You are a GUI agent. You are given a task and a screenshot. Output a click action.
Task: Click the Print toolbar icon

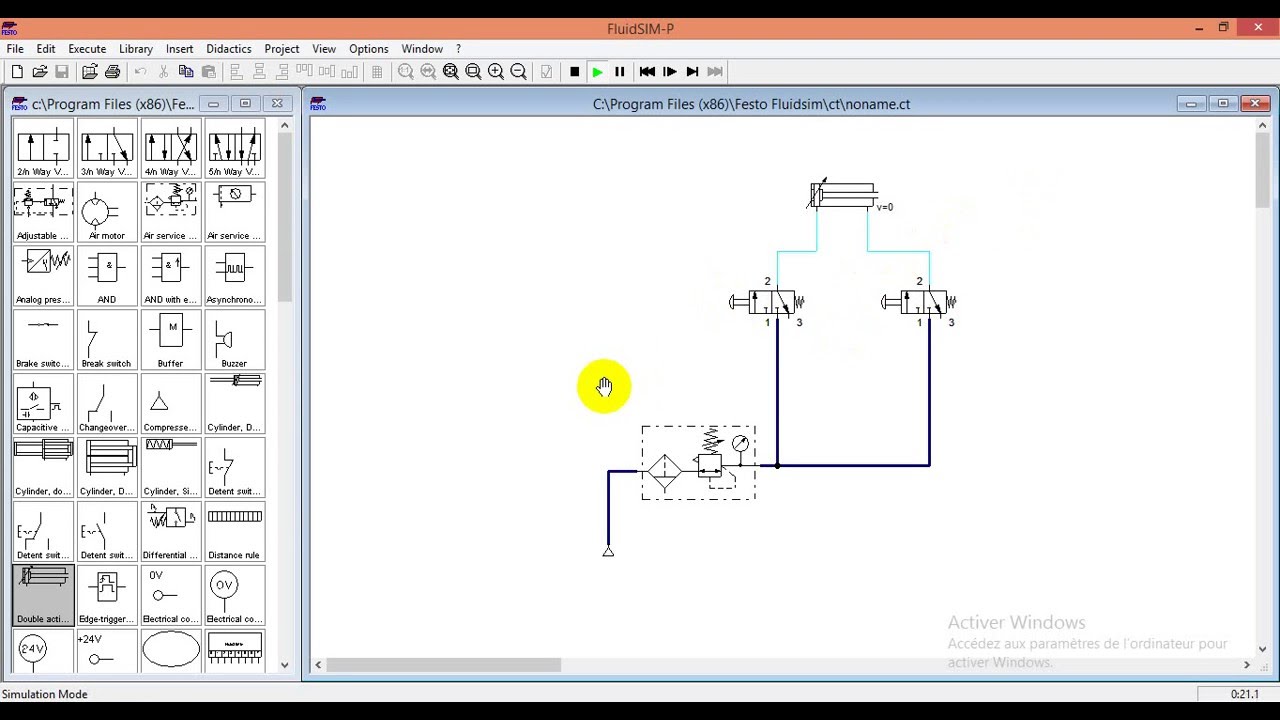coord(112,72)
